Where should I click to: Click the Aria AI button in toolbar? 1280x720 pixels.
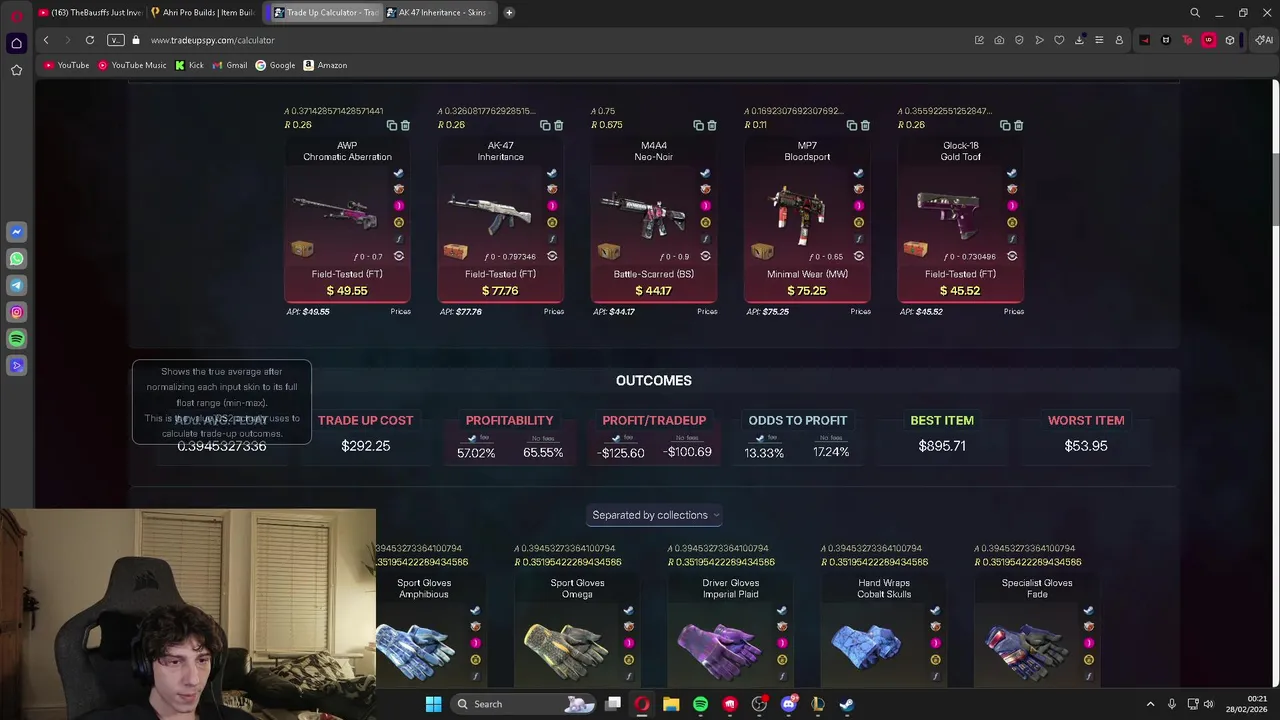pyautogui.click(x=1265, y=40)
